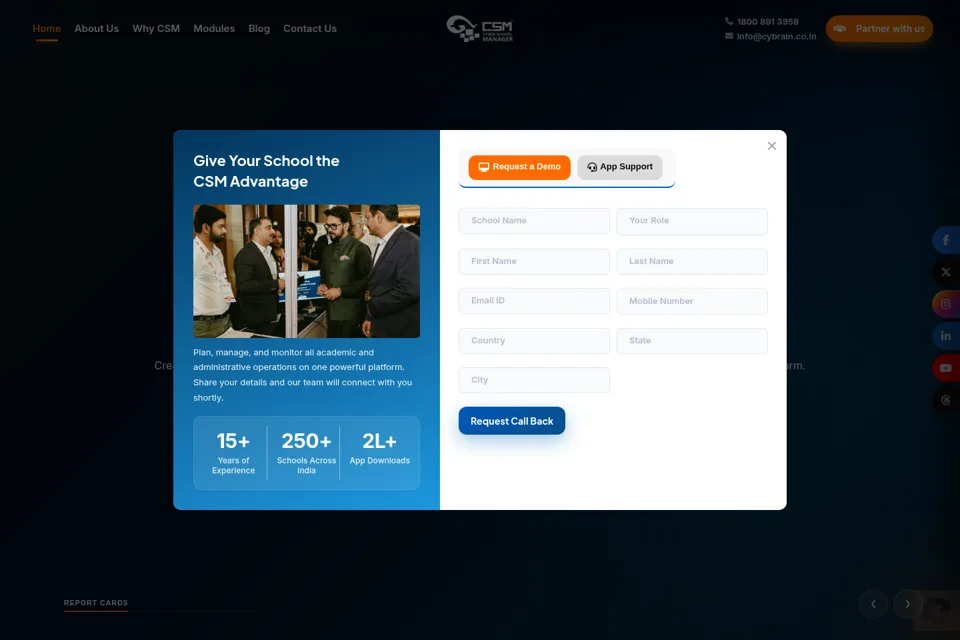Open the Why CSM menu item

coord(156,29)
